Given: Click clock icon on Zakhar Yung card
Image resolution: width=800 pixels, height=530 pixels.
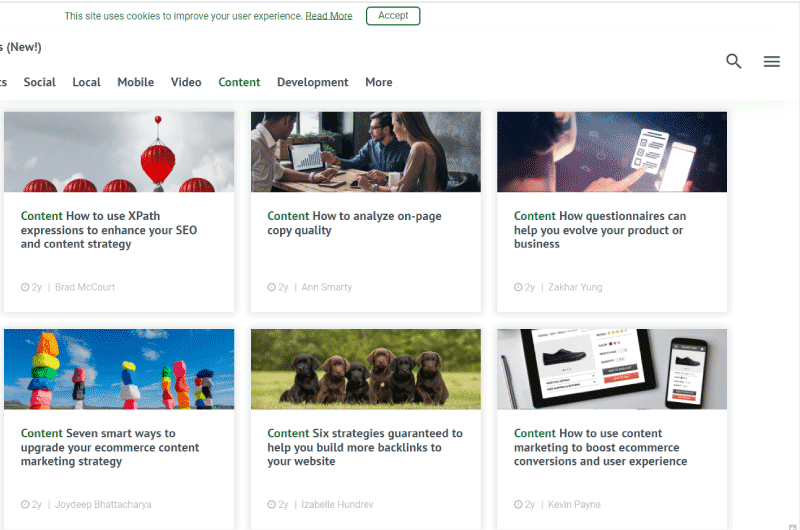Looking at the screenshot, I should tap(518, 287).
